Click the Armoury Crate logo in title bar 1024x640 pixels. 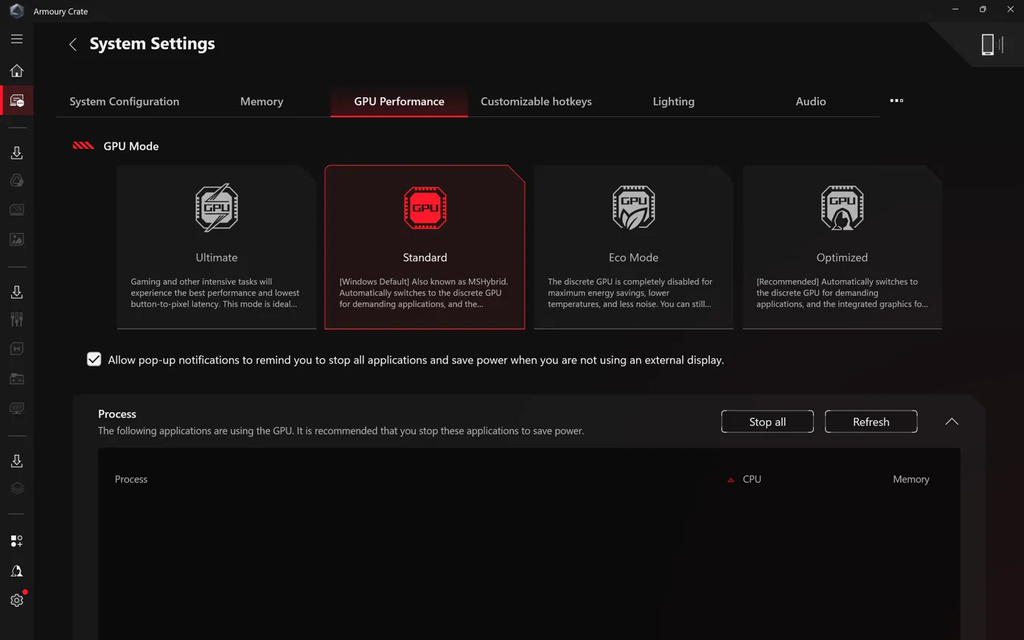pyautogui.click(x=17, y=10)
